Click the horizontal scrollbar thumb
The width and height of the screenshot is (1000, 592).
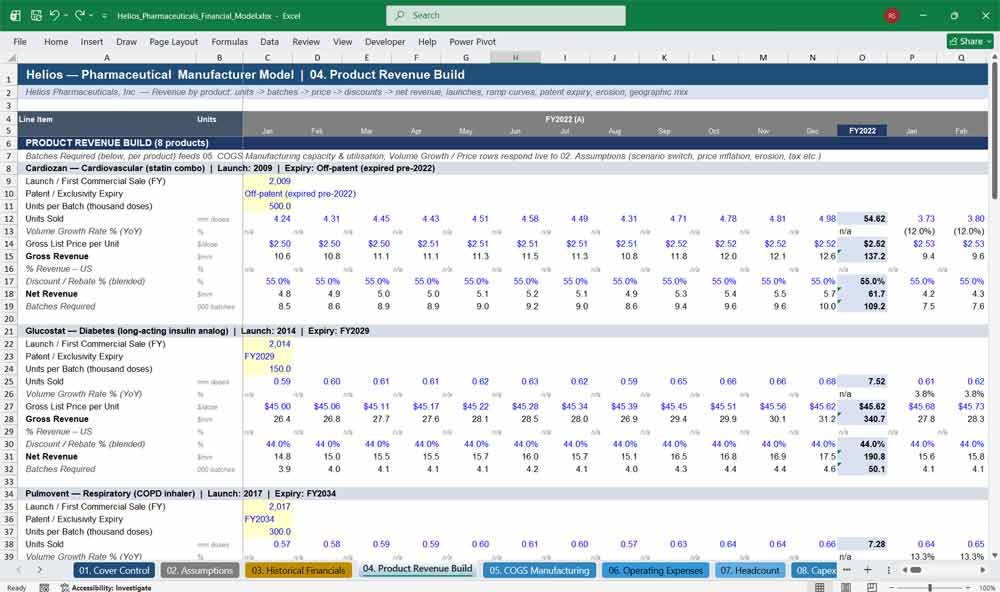point(916,570)
